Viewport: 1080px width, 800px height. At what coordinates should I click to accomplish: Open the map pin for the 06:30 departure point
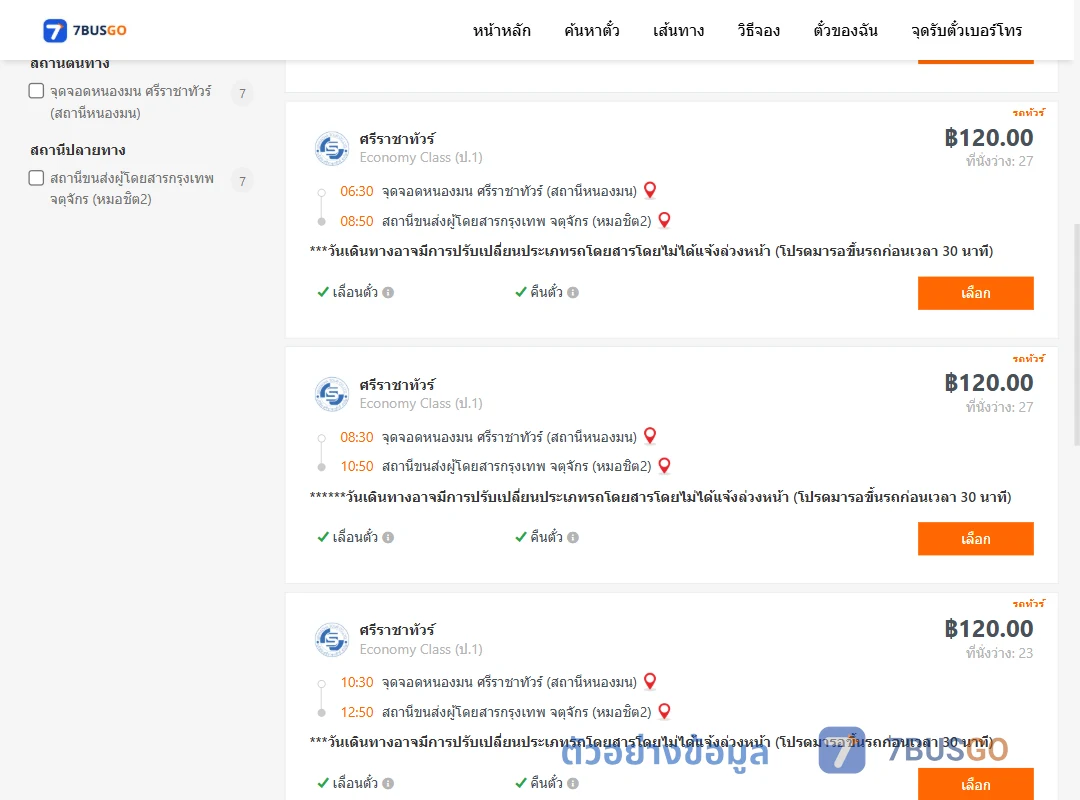tap(650, 190)
